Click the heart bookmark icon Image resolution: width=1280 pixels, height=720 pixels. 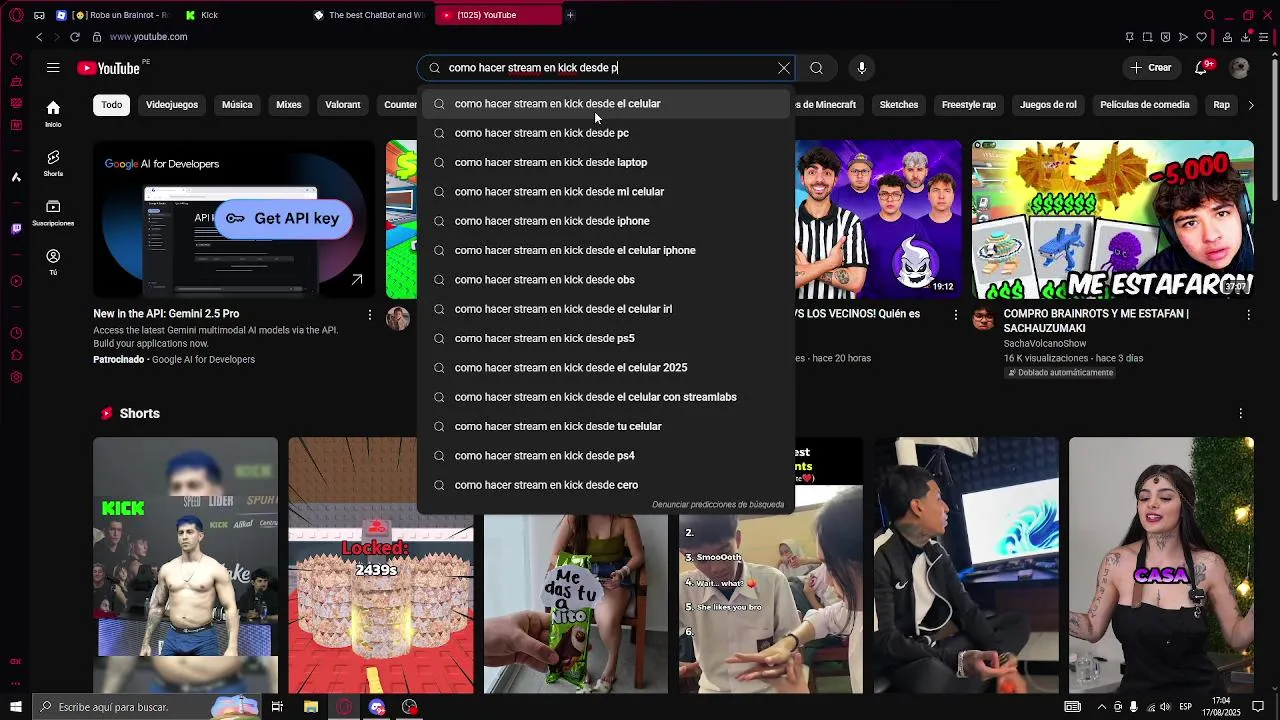tap(1201, 37)
